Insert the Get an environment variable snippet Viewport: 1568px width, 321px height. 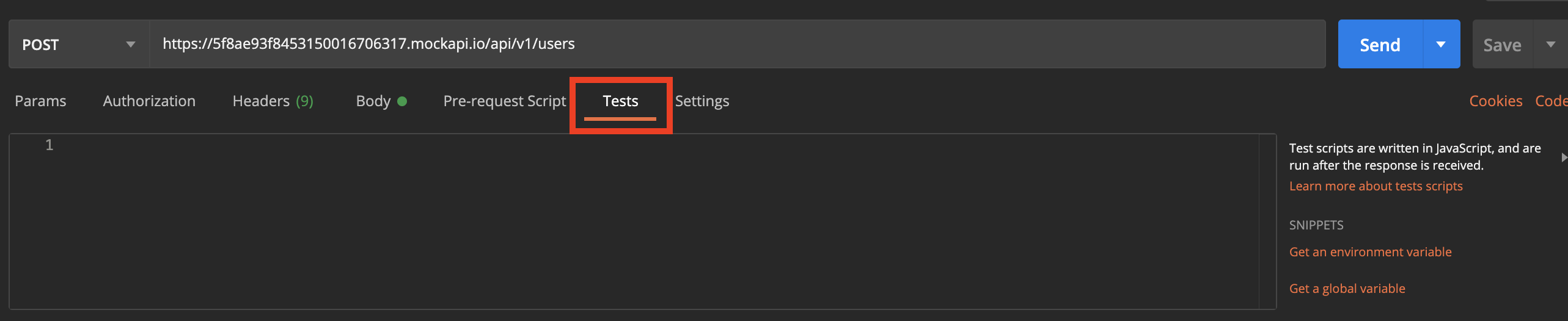[1370, 252]
